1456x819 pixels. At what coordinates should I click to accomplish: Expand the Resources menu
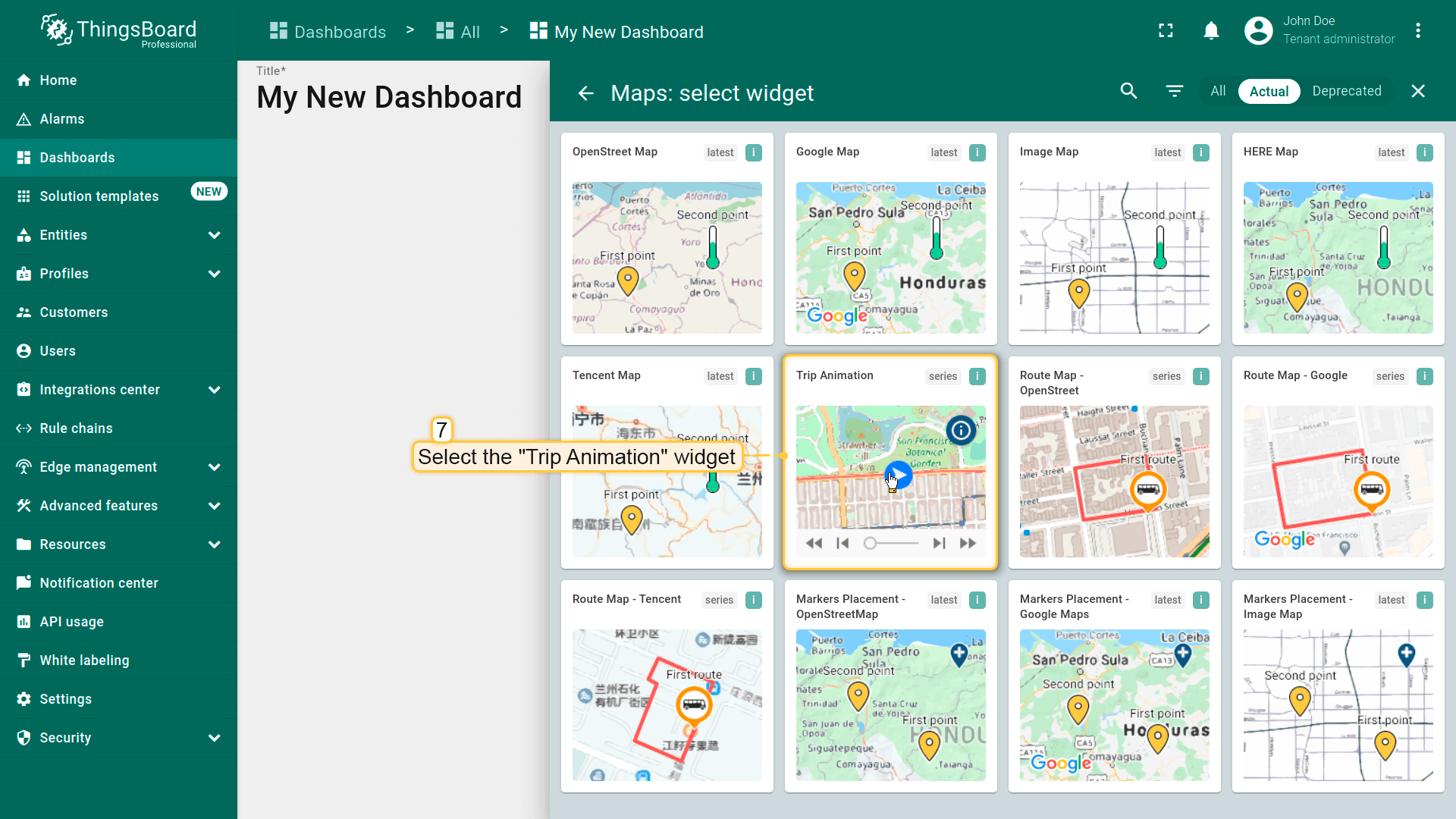[118, 544]
